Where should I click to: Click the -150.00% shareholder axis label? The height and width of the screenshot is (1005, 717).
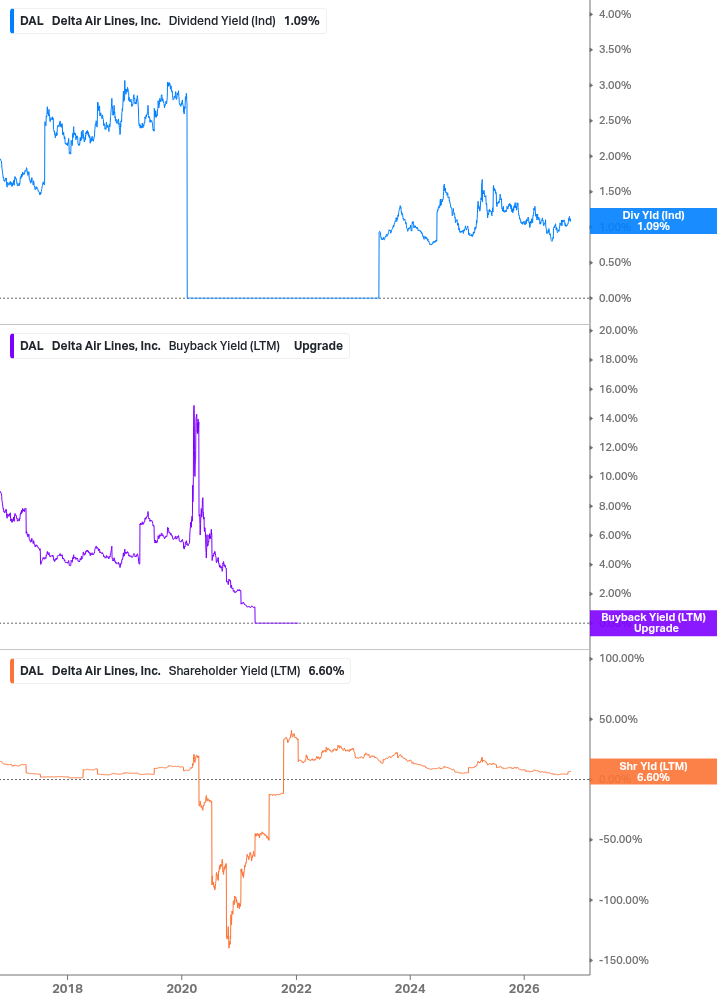pyautogui.click(x=623, y=960)
